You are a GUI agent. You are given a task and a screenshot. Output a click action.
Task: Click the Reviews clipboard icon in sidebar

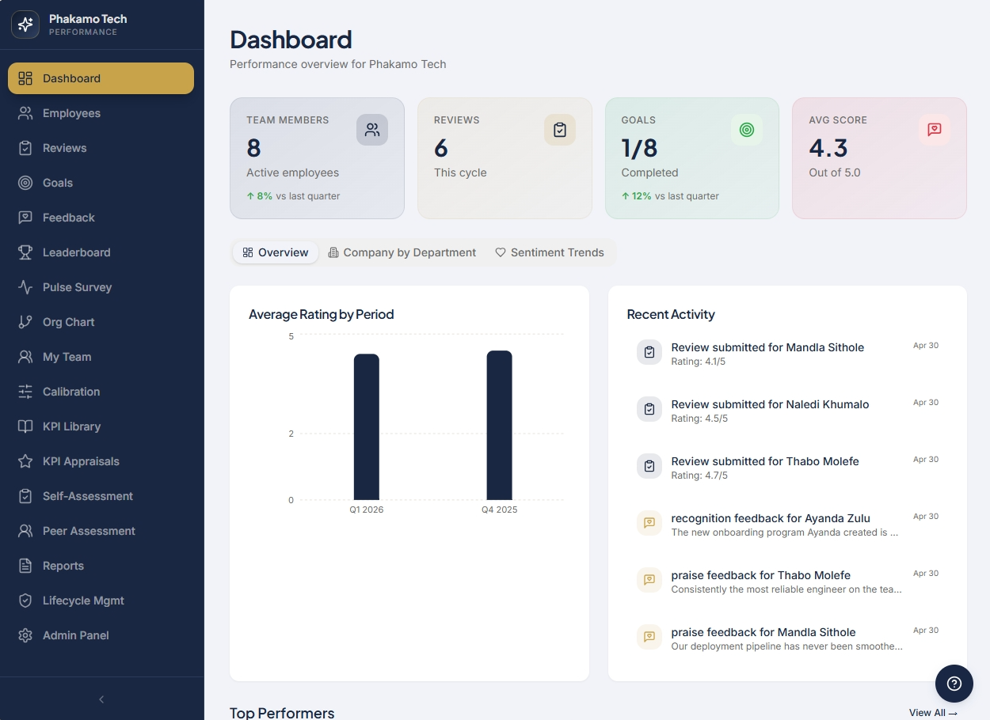pyautogui.click(x=25, y=148)
